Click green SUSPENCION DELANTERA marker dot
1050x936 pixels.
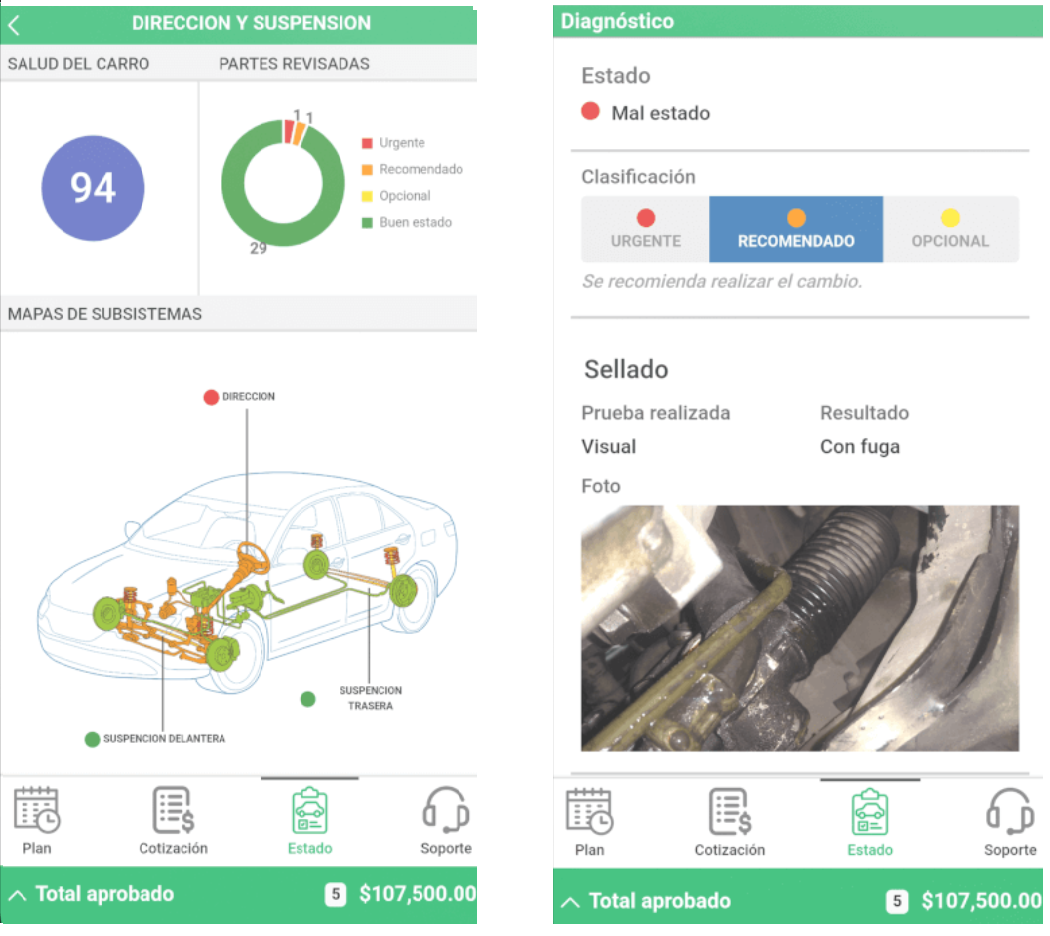[x=92, y=740]
